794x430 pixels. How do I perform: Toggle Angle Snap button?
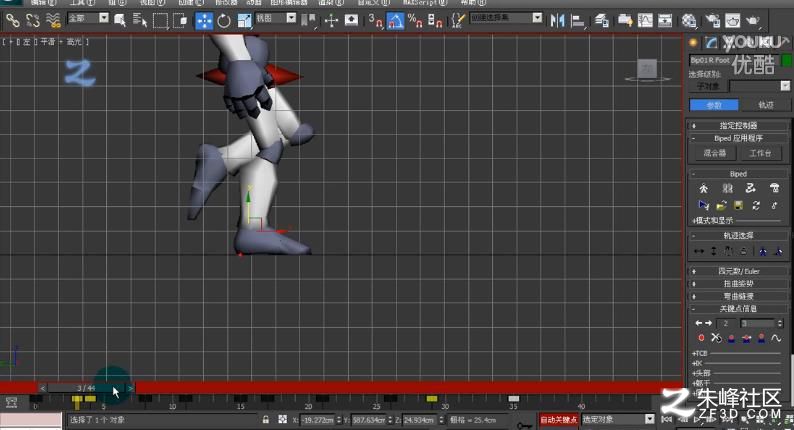point(395,21)
